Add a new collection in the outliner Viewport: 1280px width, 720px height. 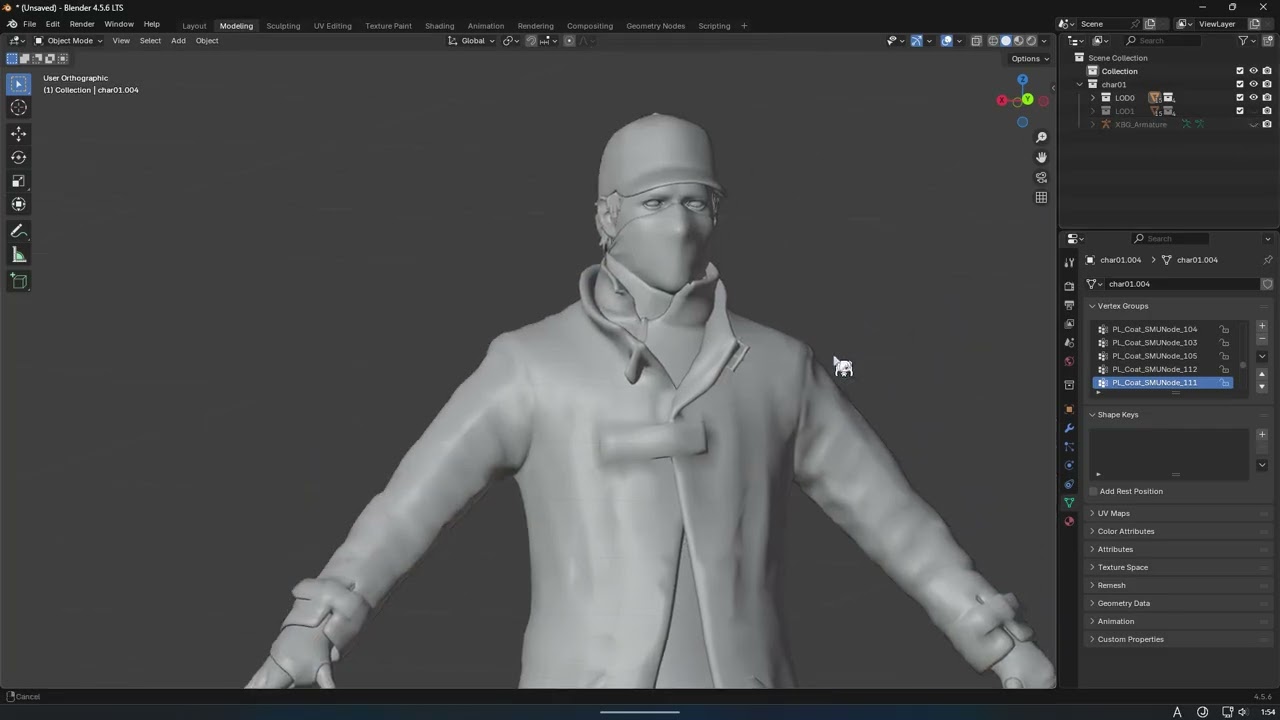point(1267,41)
